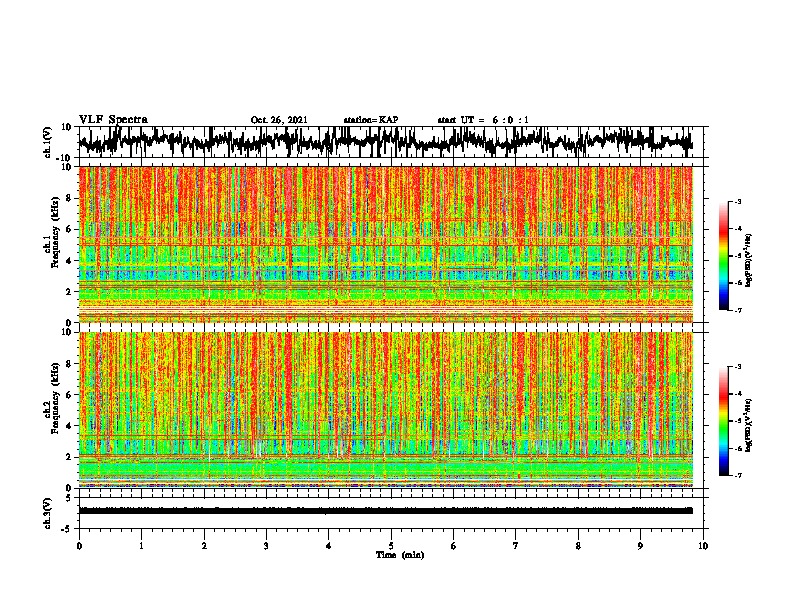
Task: Click the ch.3 voltage black band
Action: (386, 511)
